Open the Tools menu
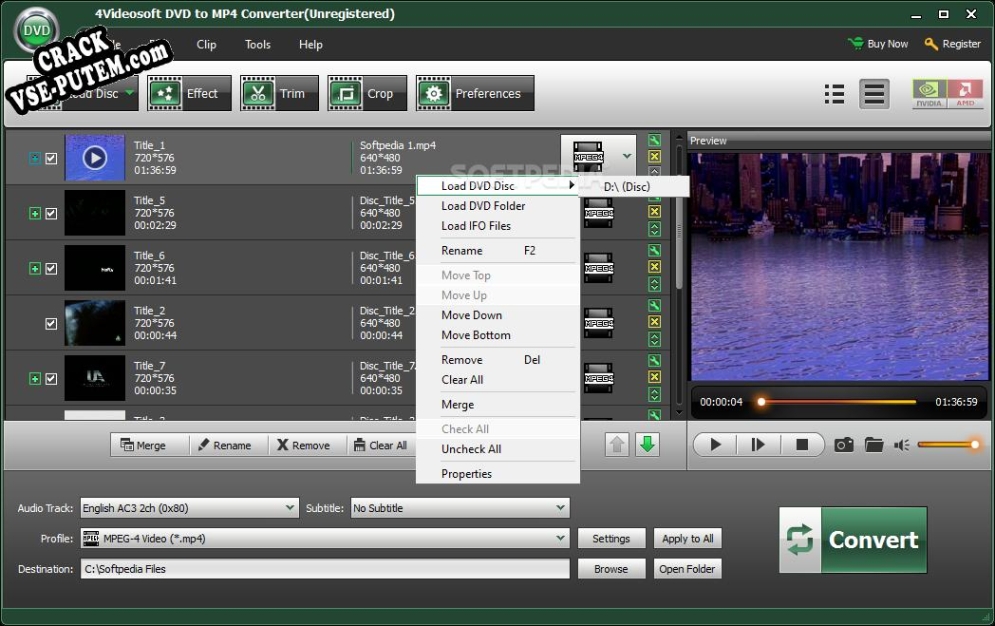The image size is (995, 626). point(258,44)
